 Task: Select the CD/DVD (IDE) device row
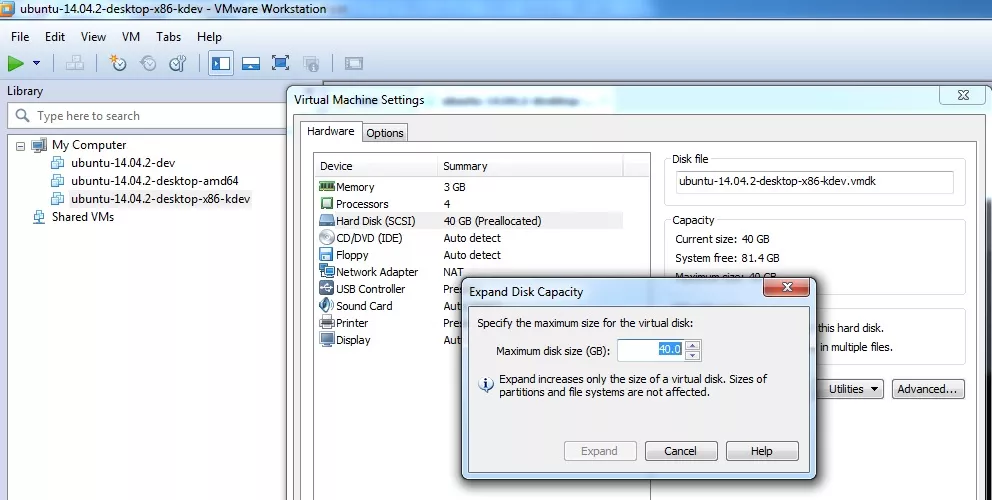[470, 238]
